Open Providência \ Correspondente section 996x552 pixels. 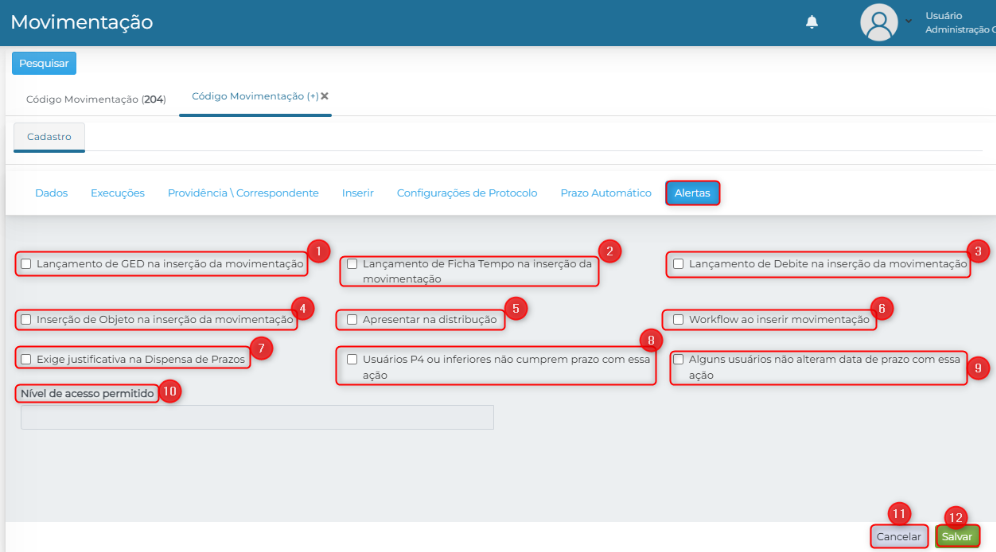click(243, 193)
